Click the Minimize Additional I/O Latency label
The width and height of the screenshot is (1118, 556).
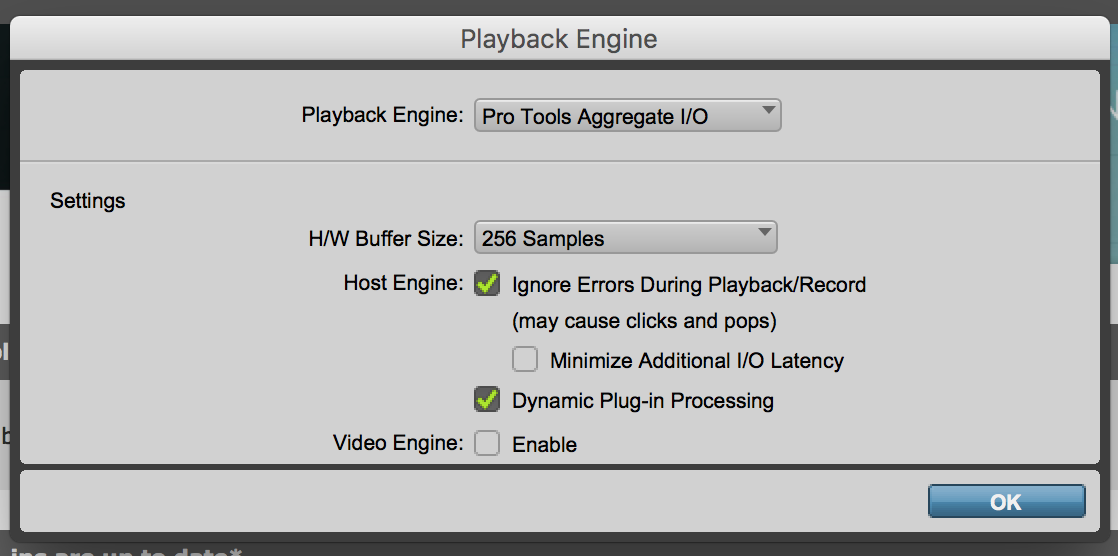tap(696, 361)
